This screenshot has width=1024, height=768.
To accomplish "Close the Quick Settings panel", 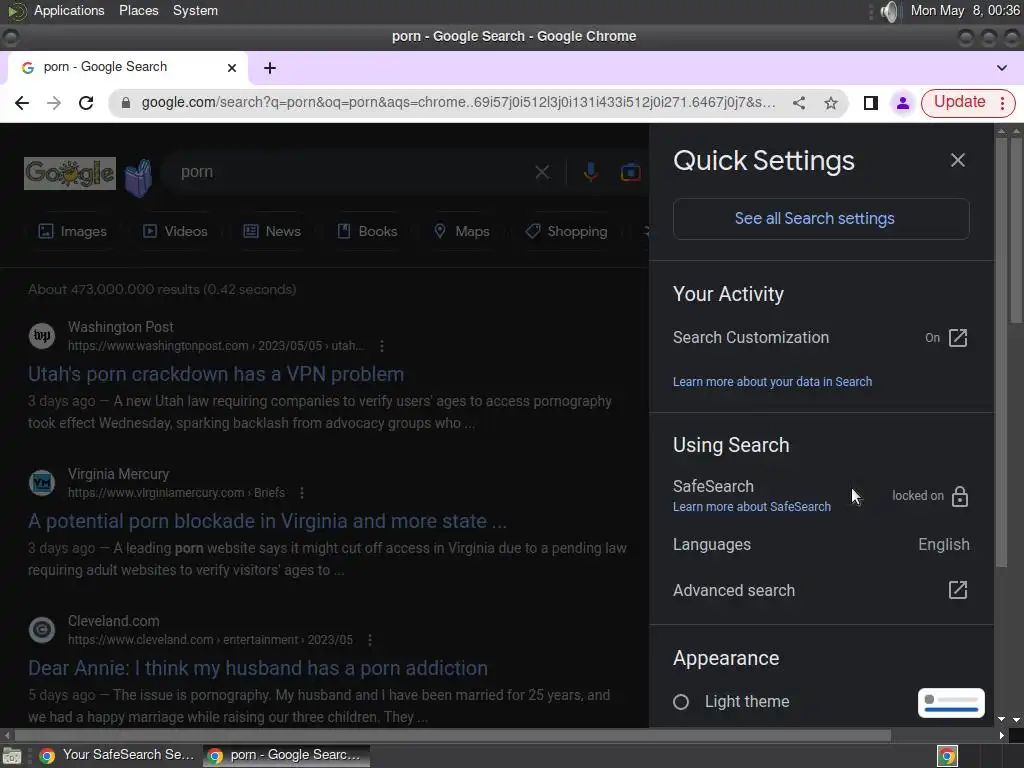I will (957, 160).
